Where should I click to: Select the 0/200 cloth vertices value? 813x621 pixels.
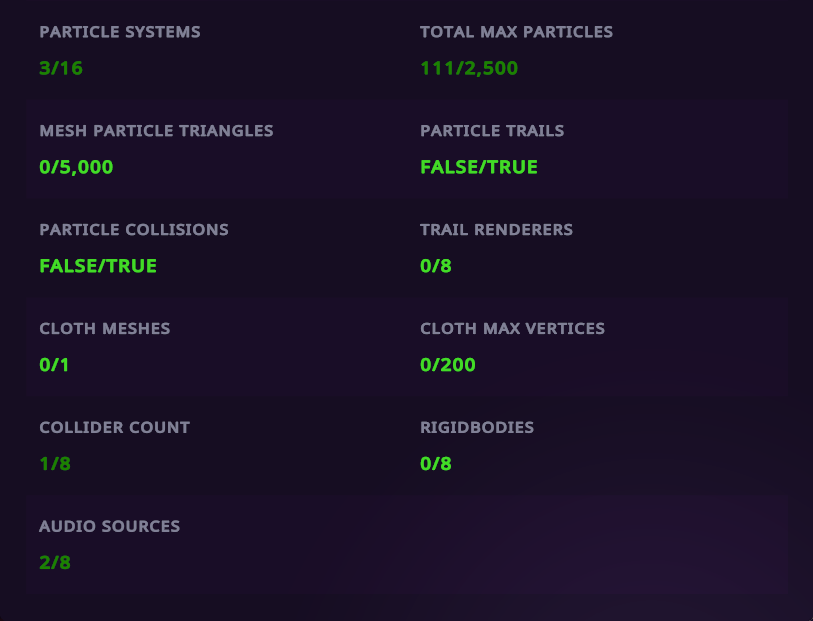448,365
